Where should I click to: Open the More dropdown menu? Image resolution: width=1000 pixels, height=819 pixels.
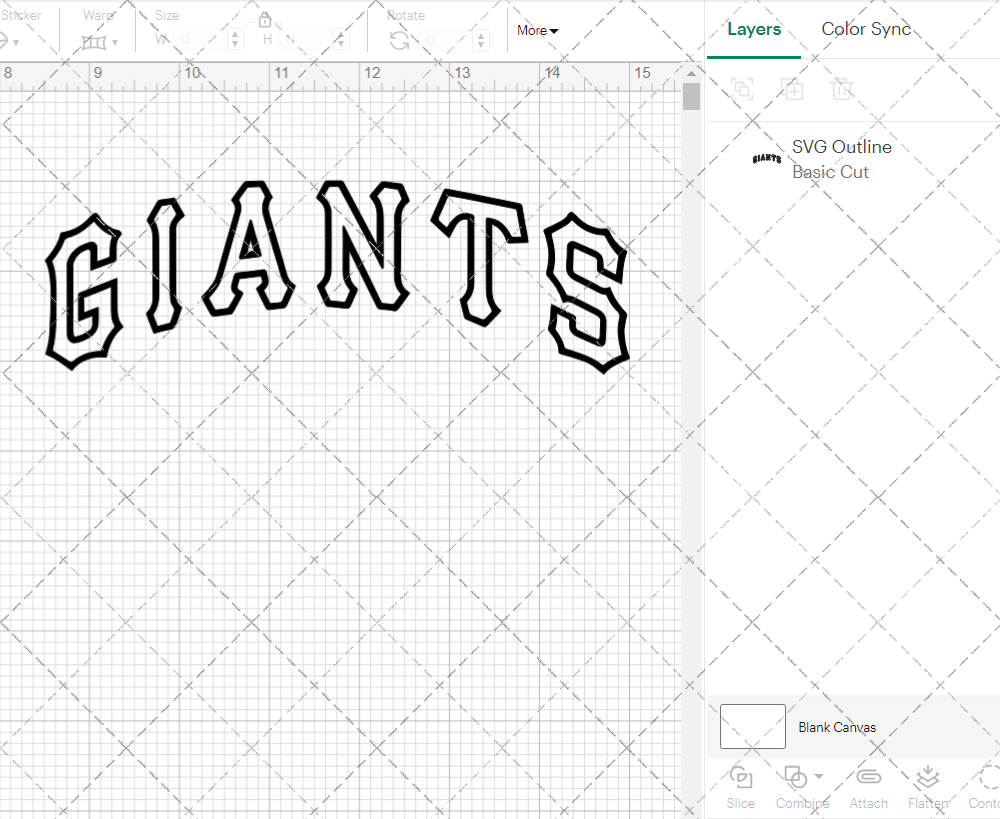(x=538, y=31)
